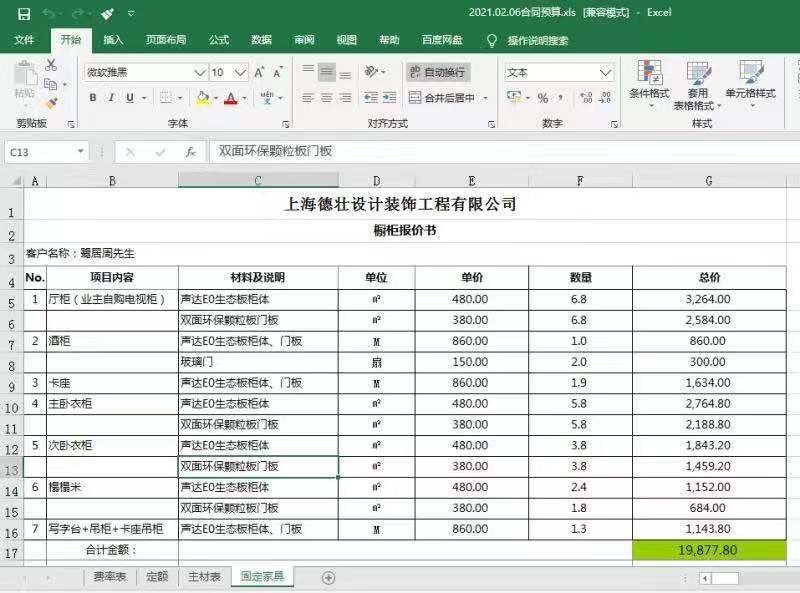Screen dimensions: 800x593
Task: Open the Name Box dropdown for C13
Action: 81,152
